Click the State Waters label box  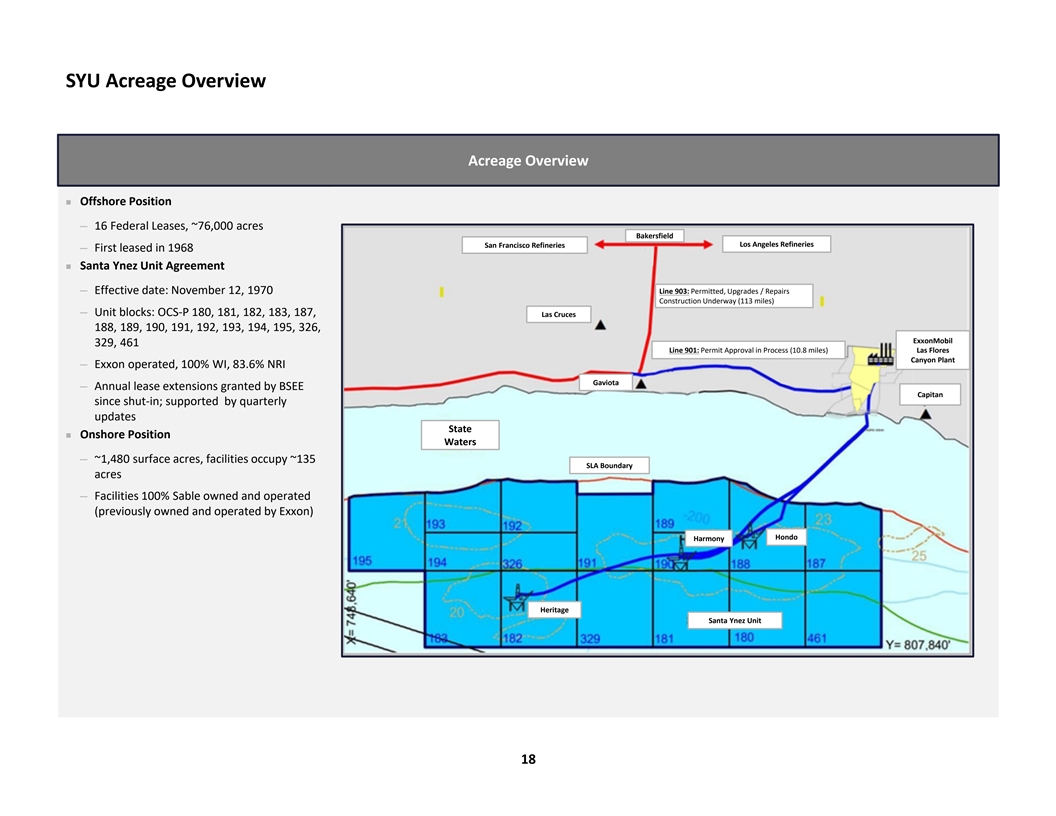tap(460, 435)
